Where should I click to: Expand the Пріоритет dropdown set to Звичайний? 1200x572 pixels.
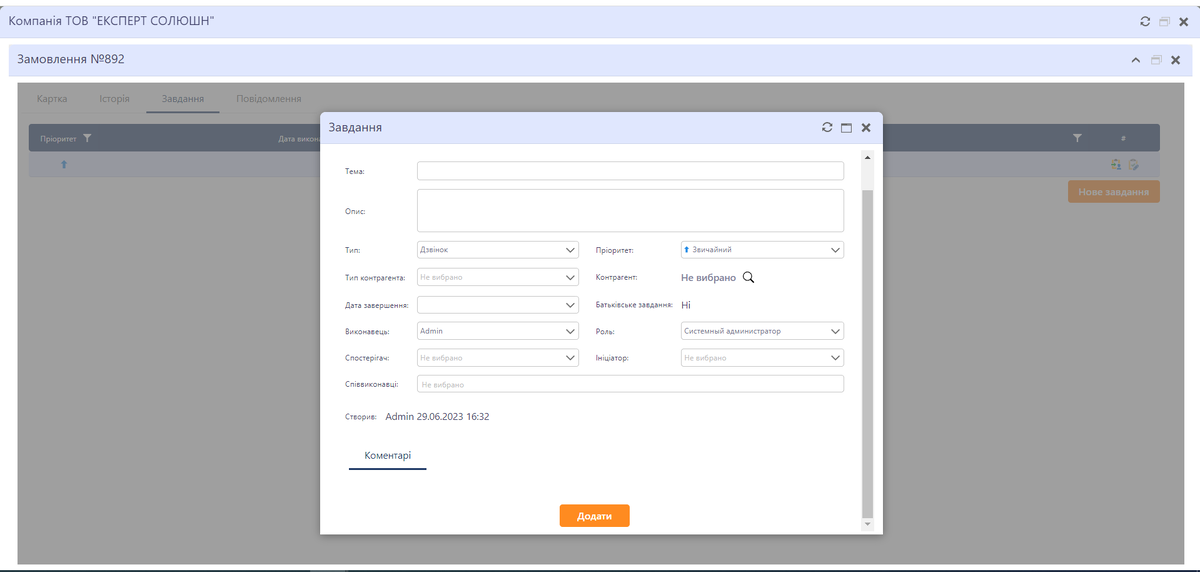(761, 250)
